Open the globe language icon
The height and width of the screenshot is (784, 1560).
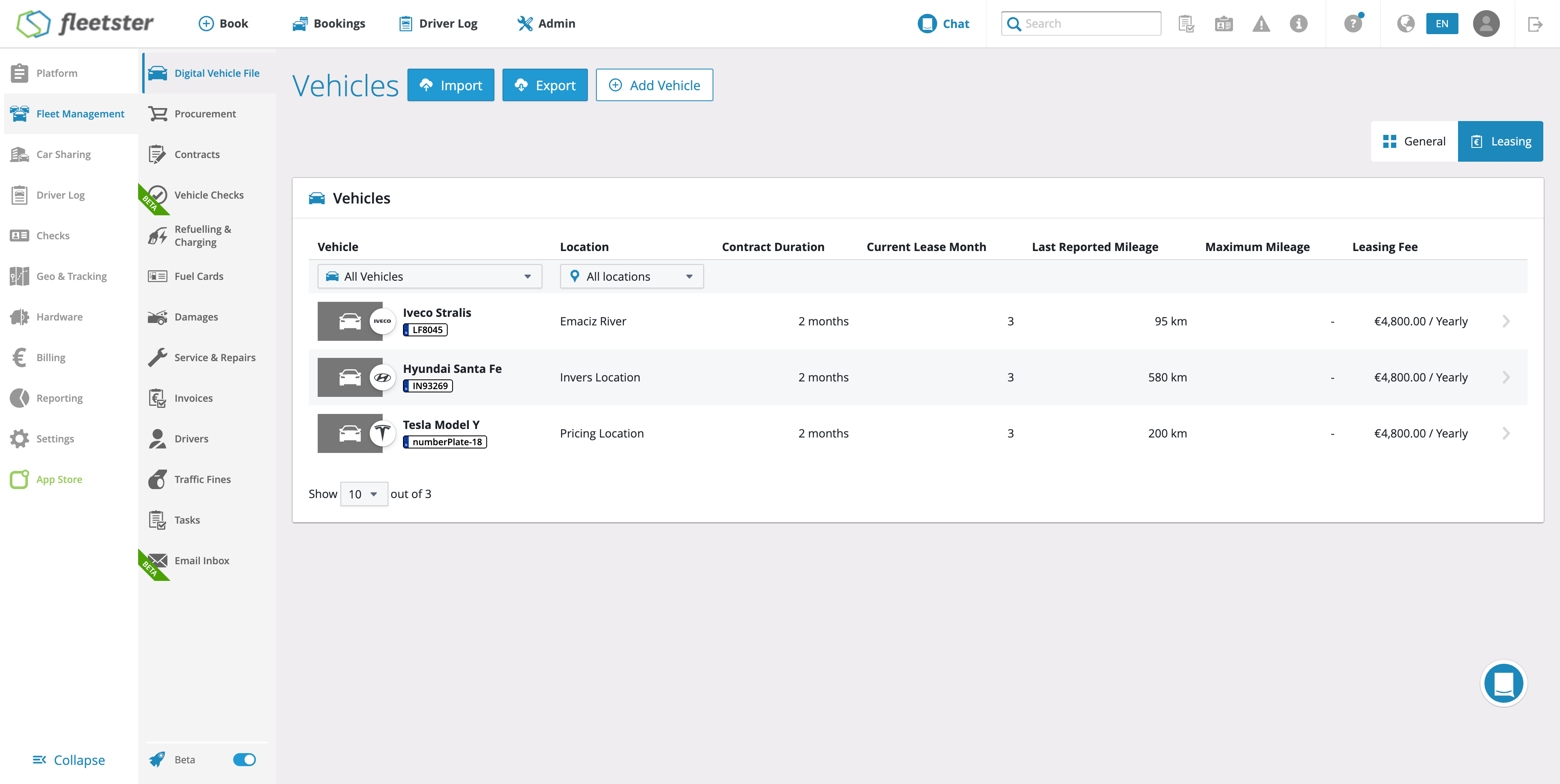point(1406,24)
